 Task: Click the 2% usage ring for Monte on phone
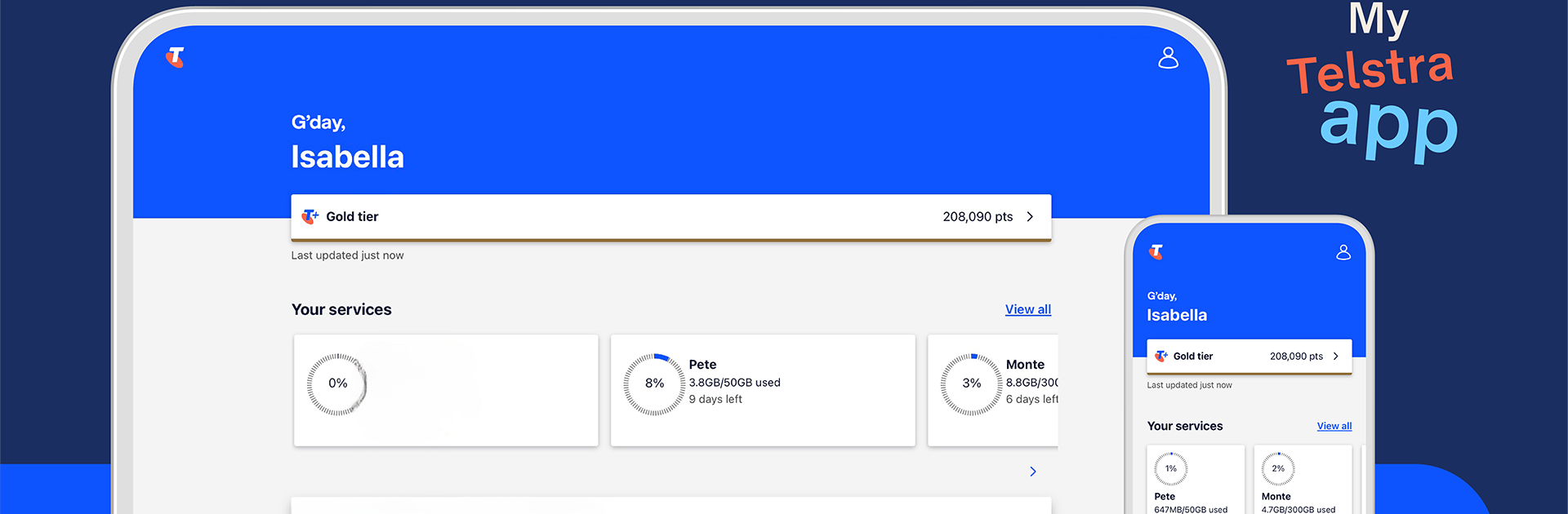pos(1278,468)
